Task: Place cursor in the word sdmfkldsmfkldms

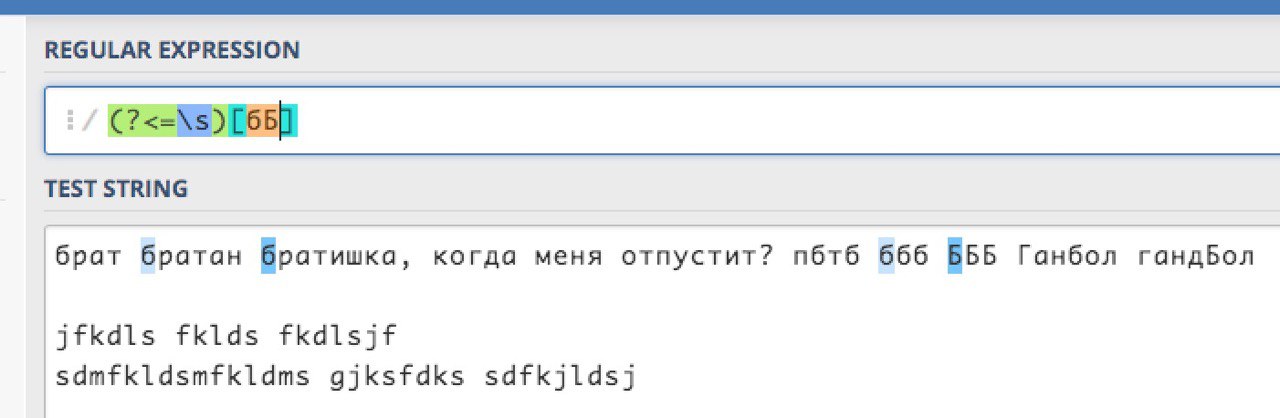Action: (186, 379)
